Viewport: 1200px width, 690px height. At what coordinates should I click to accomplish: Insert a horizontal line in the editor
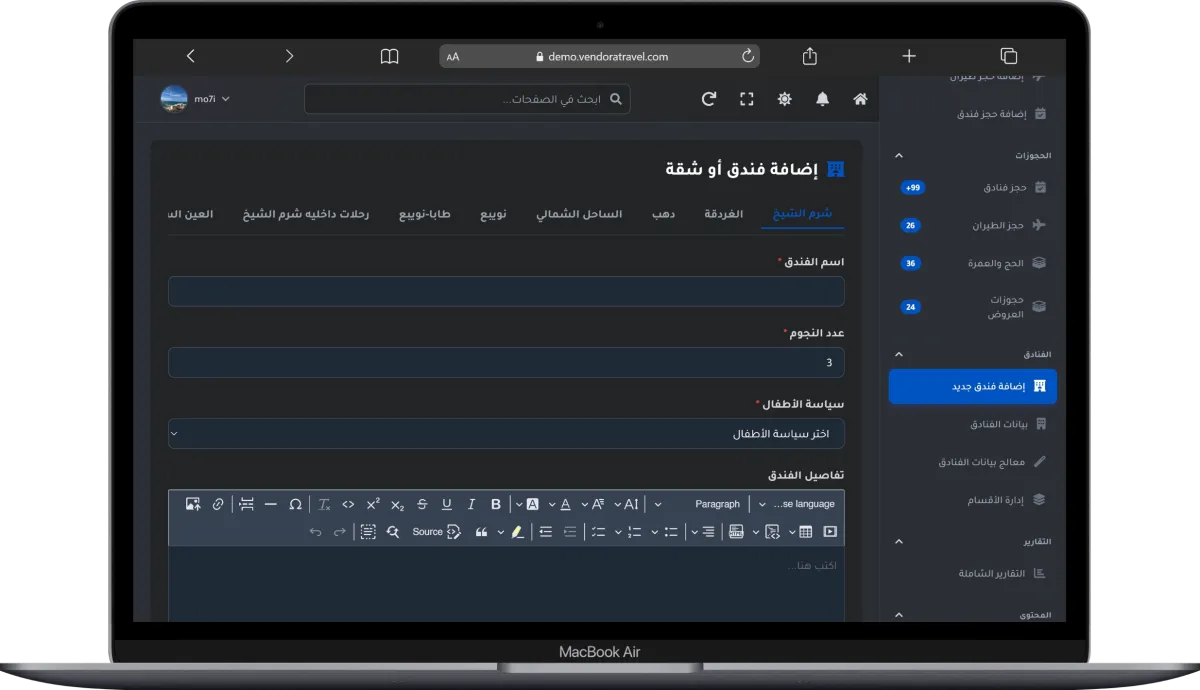[271, 504]
